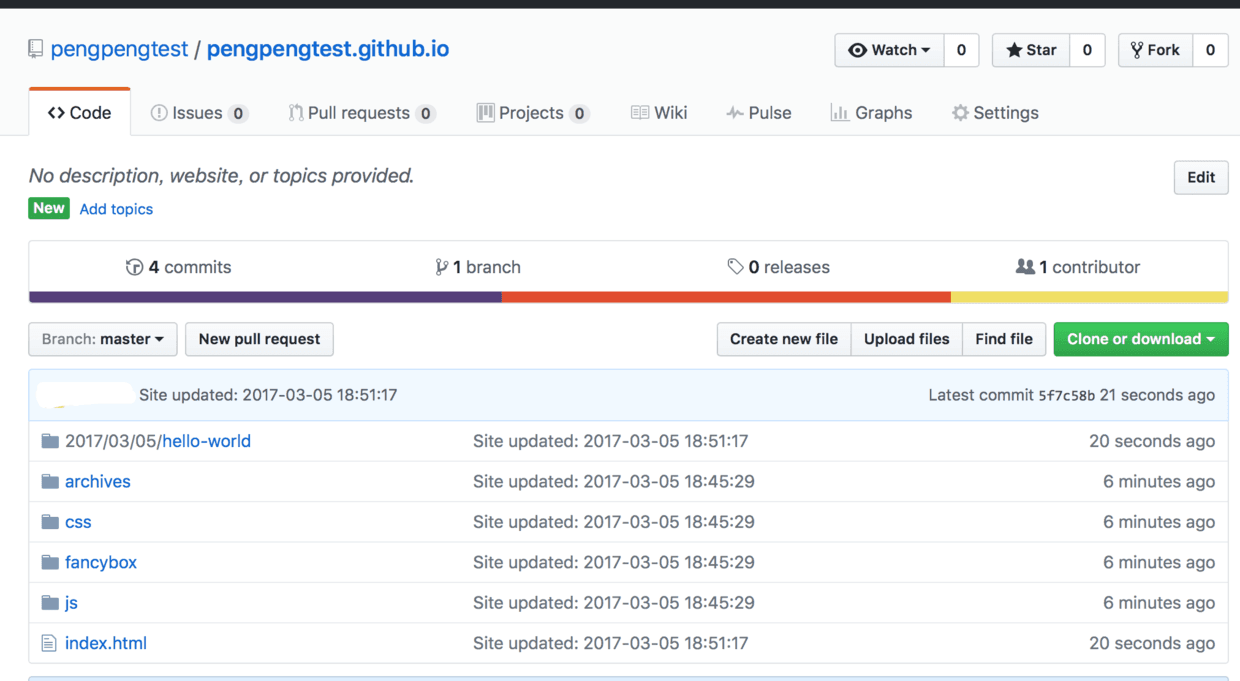Click the folder icon for the archives row
Image resolution: width=1240 pixels, height=681 pixels.
(x=50, y=482)
